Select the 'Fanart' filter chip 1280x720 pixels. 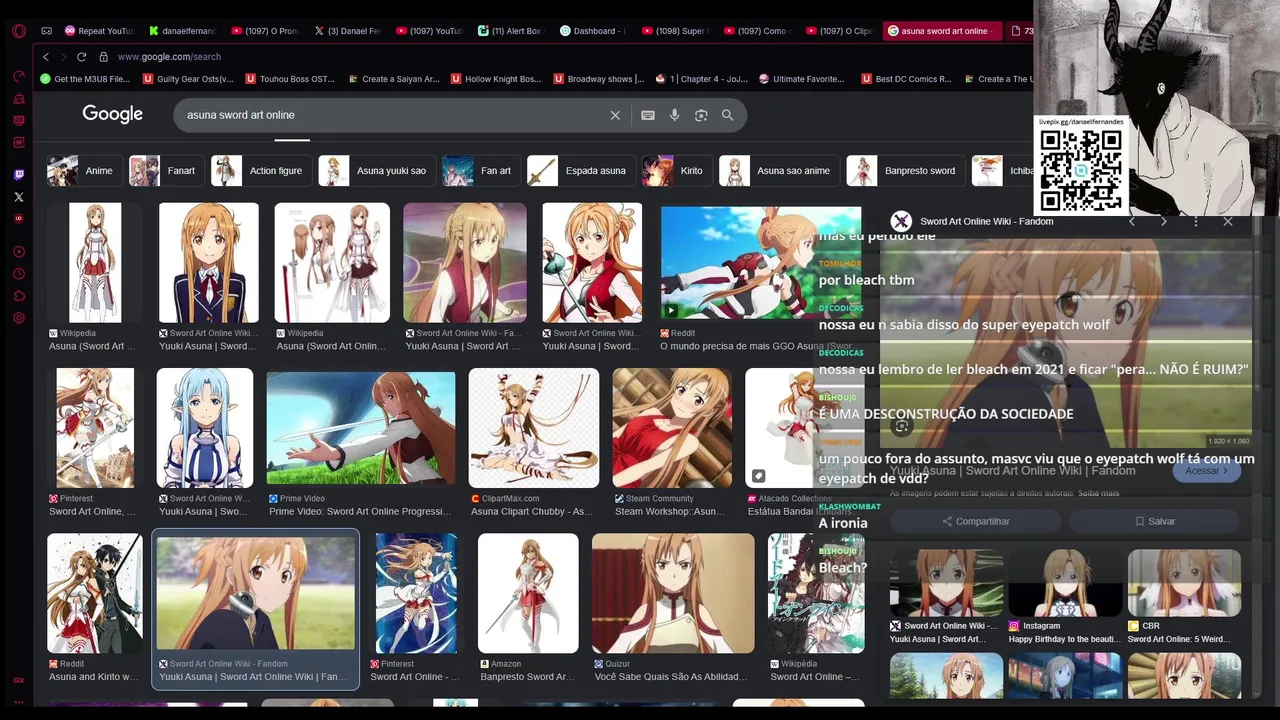click(167, 171)
